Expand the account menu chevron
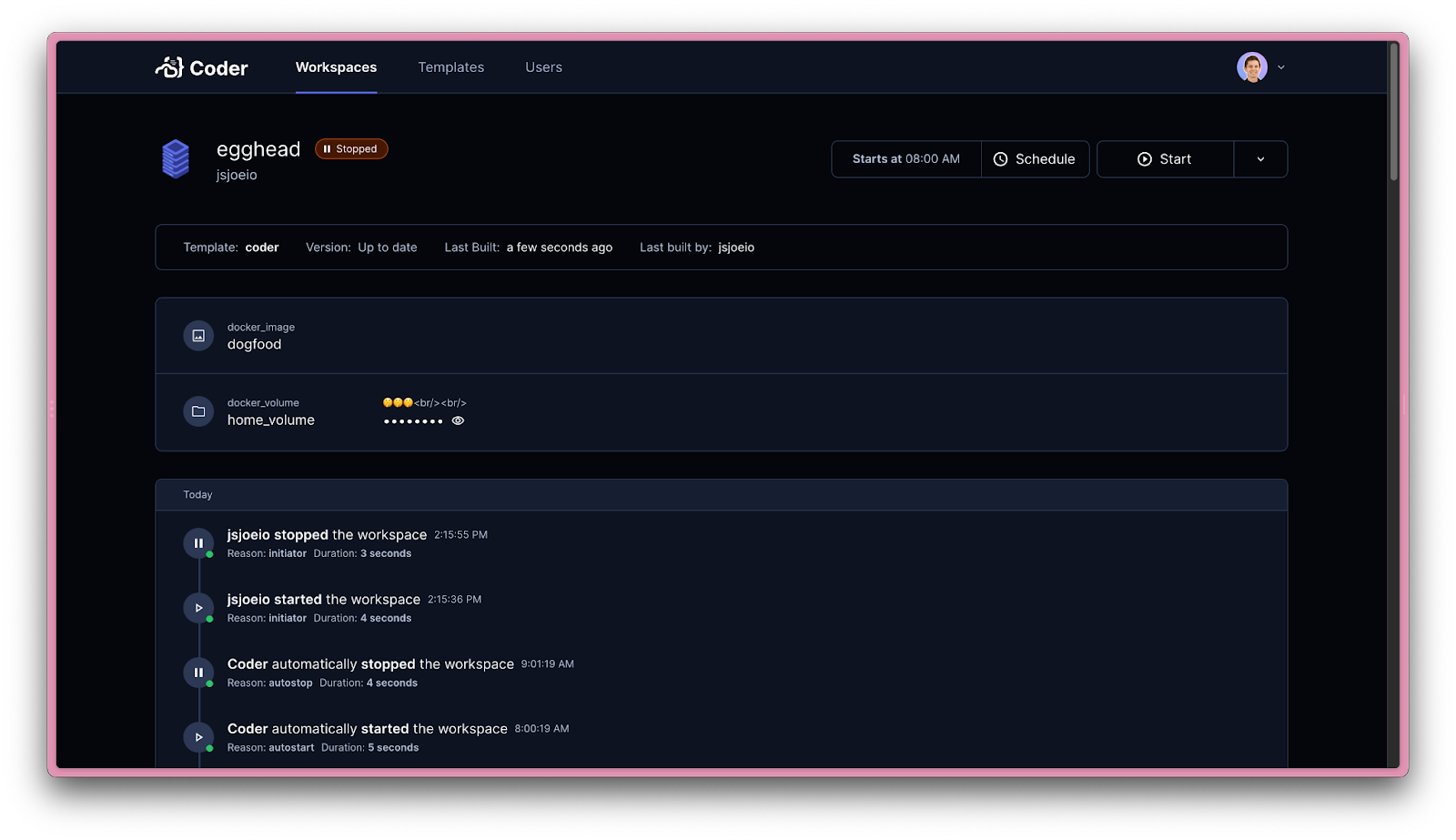 coord(1281,67)
